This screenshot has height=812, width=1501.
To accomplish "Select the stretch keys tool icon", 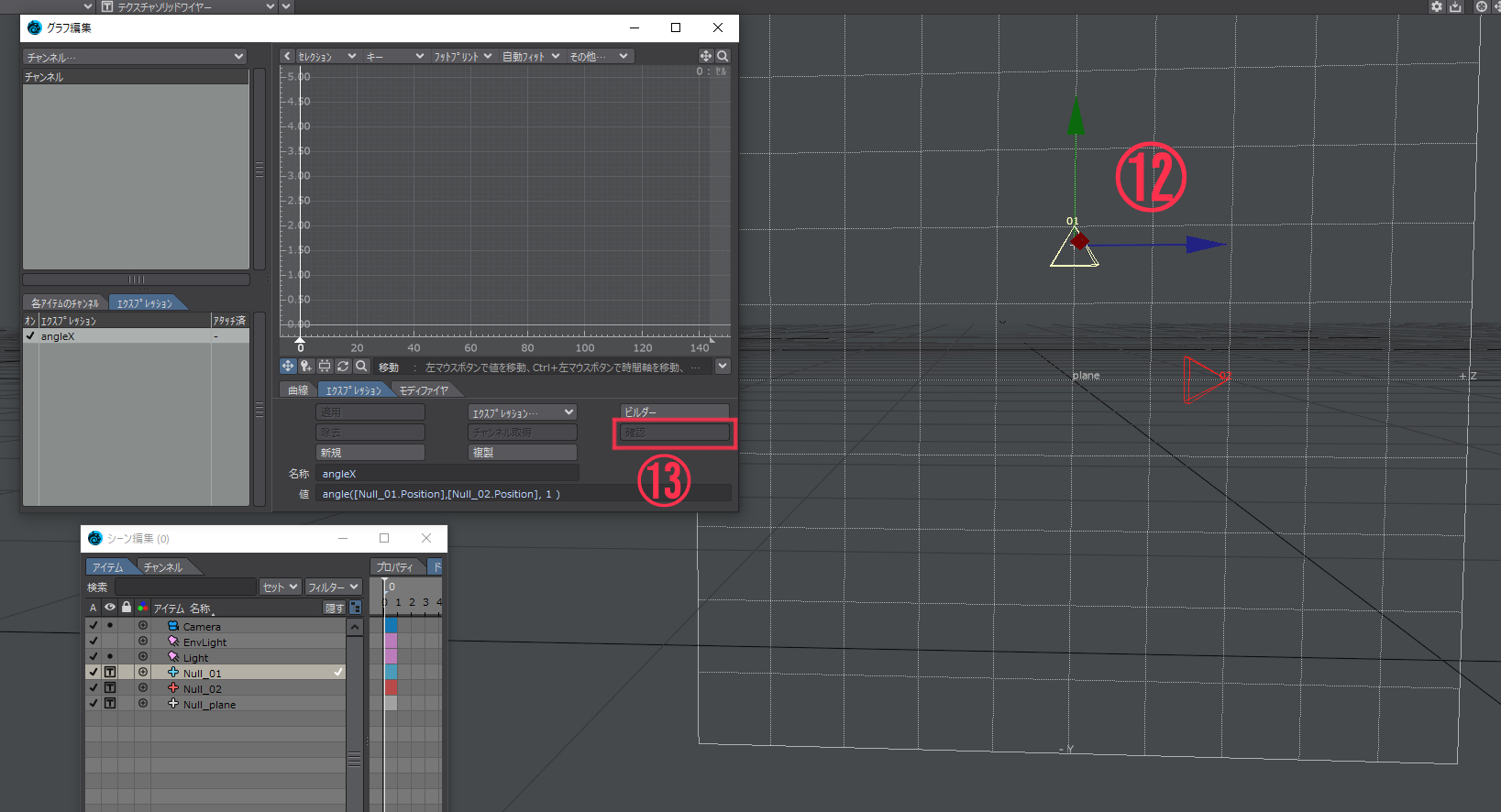I will [x=325, y=366].
